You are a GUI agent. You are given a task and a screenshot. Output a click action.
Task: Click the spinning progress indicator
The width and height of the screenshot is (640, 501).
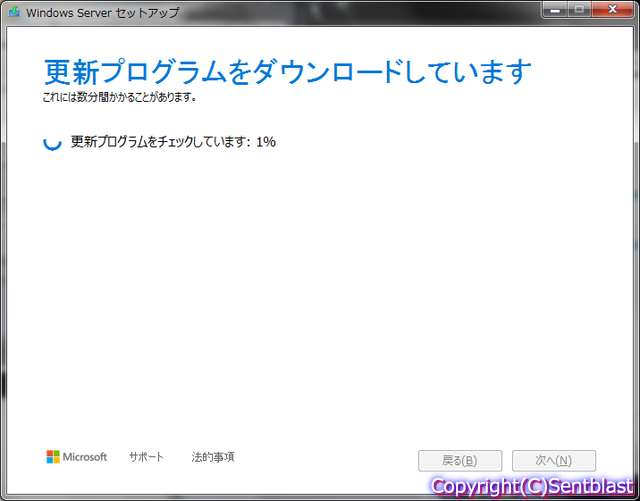point(52,142)
